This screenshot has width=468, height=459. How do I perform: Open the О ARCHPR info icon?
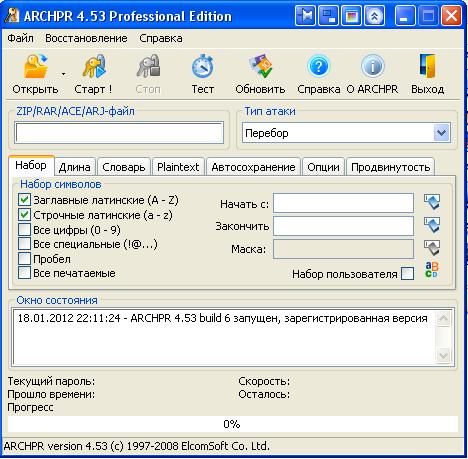click(373, 66)
